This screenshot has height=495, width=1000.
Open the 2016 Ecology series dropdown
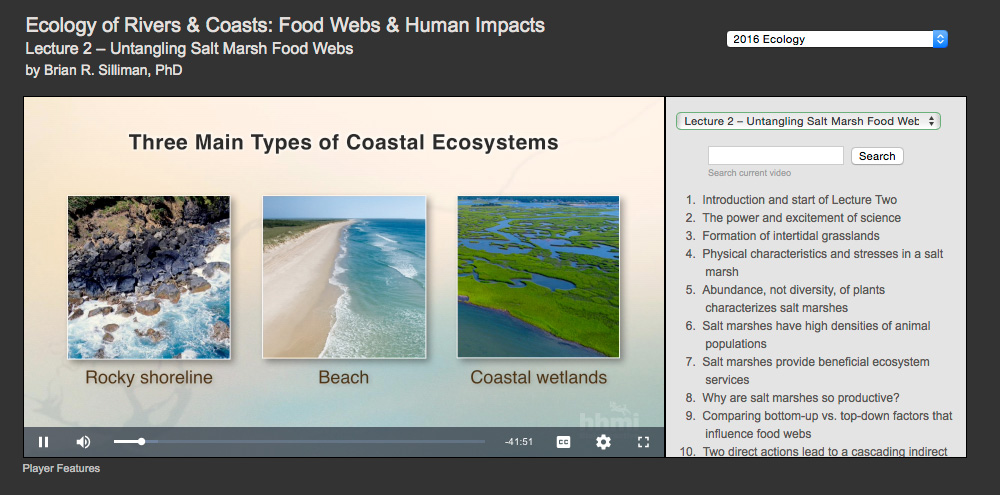point(837,39)
